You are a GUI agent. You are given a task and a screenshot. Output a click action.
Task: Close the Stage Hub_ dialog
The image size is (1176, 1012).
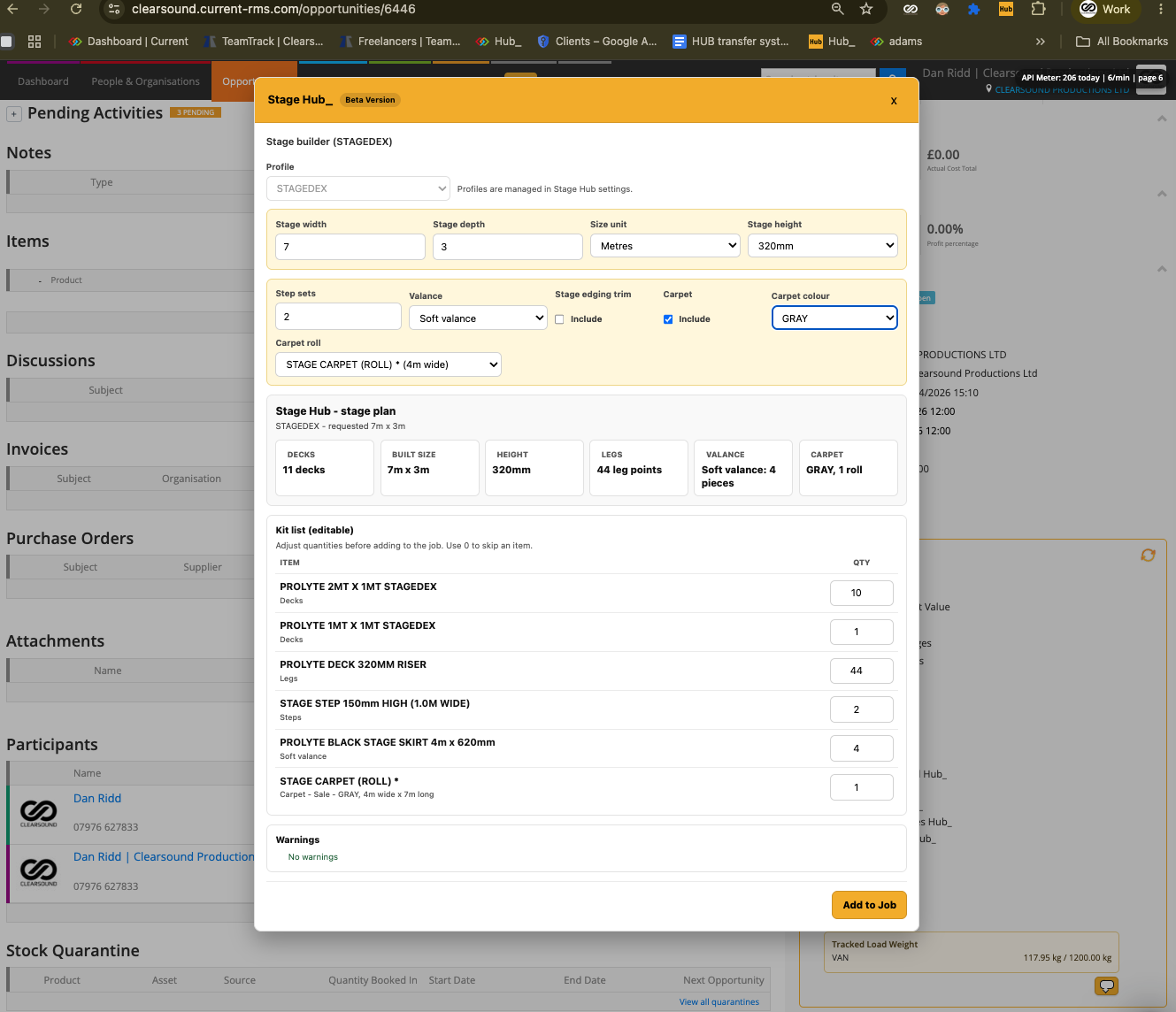click(894, 101)
